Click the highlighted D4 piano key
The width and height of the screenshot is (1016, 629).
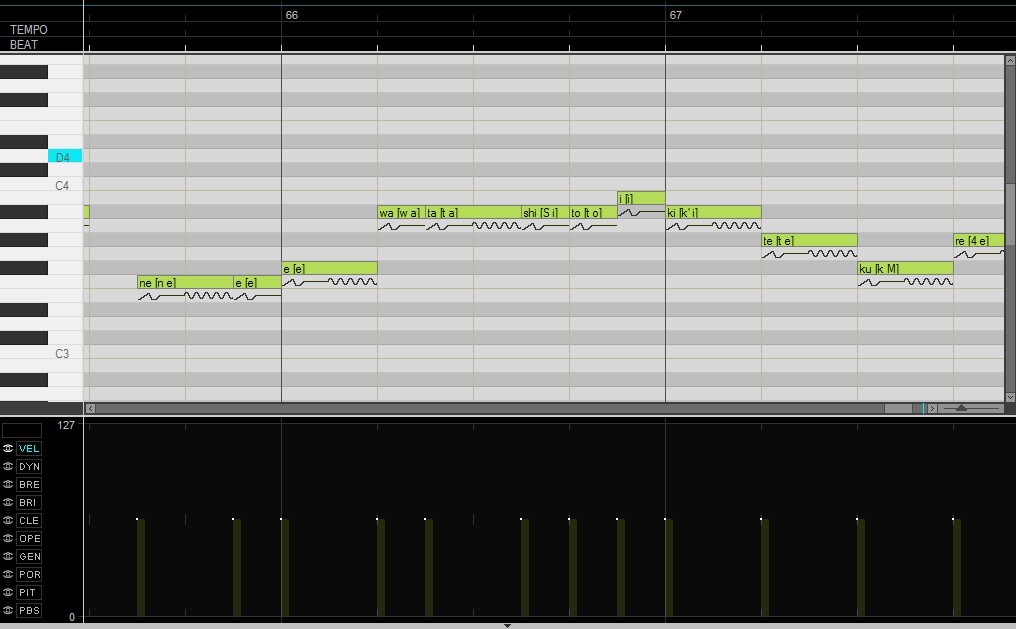point(65,156)
